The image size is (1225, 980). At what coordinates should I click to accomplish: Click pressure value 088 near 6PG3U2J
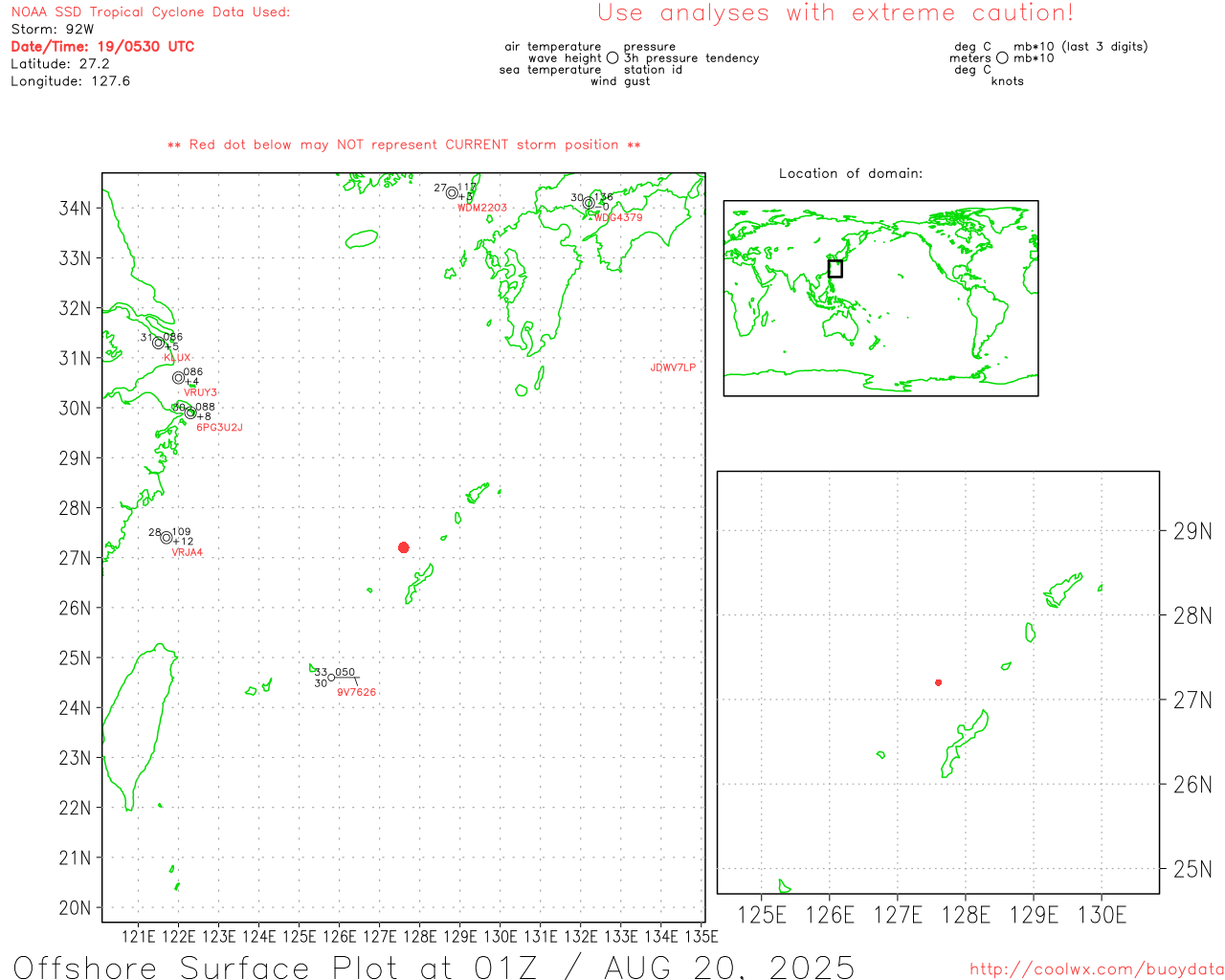tap(206, 407)
